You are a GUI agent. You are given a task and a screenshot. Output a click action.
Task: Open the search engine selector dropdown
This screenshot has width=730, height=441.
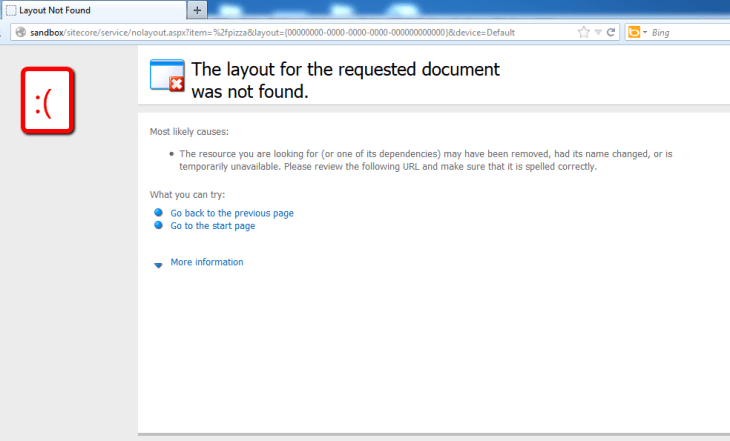click(646, 32)
